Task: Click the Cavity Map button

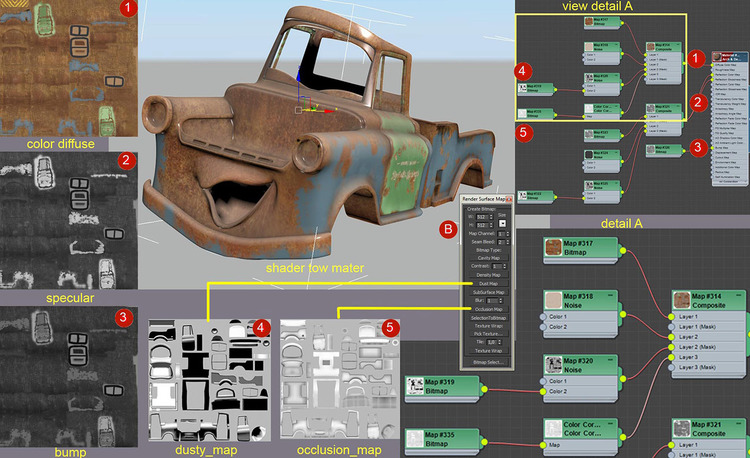Action: point(489,258)
